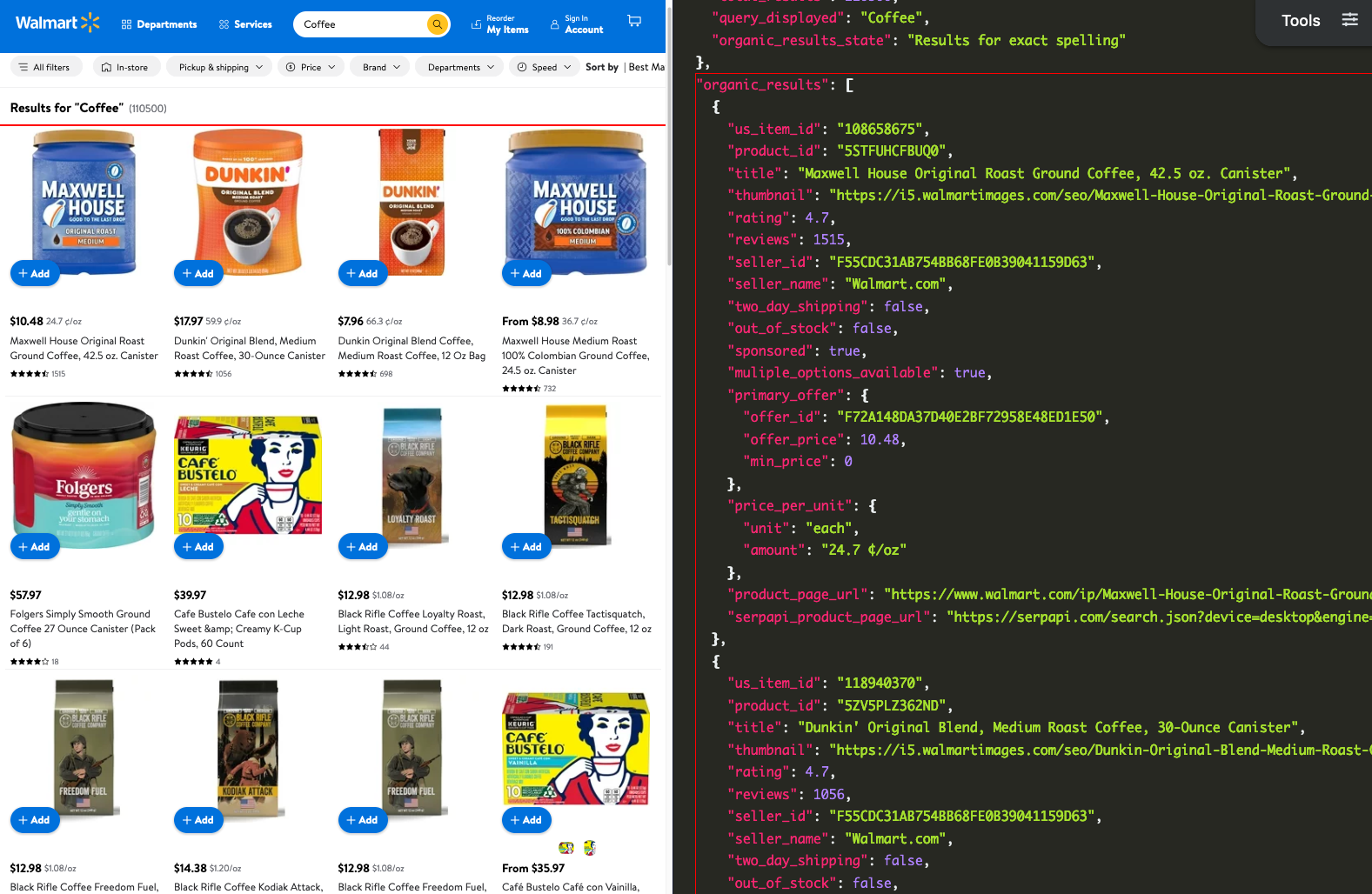Screen dimensions: 1372x894
Task: Add Cafe Bustelo Cafe con Leche pods
Action: point(198,546)
